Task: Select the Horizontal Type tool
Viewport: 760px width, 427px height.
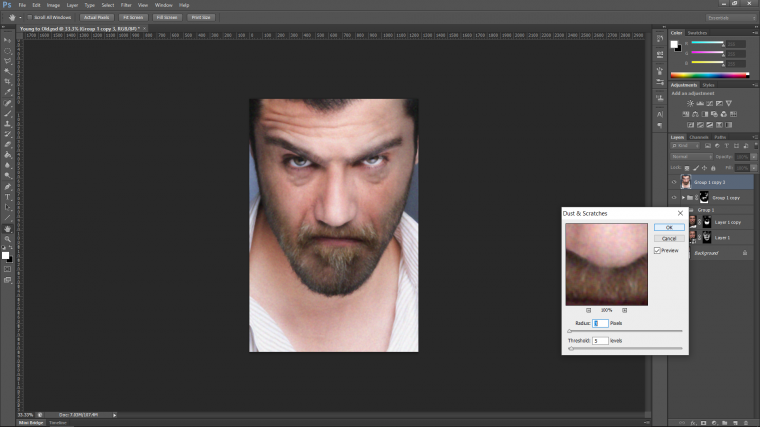Action: 7,197
